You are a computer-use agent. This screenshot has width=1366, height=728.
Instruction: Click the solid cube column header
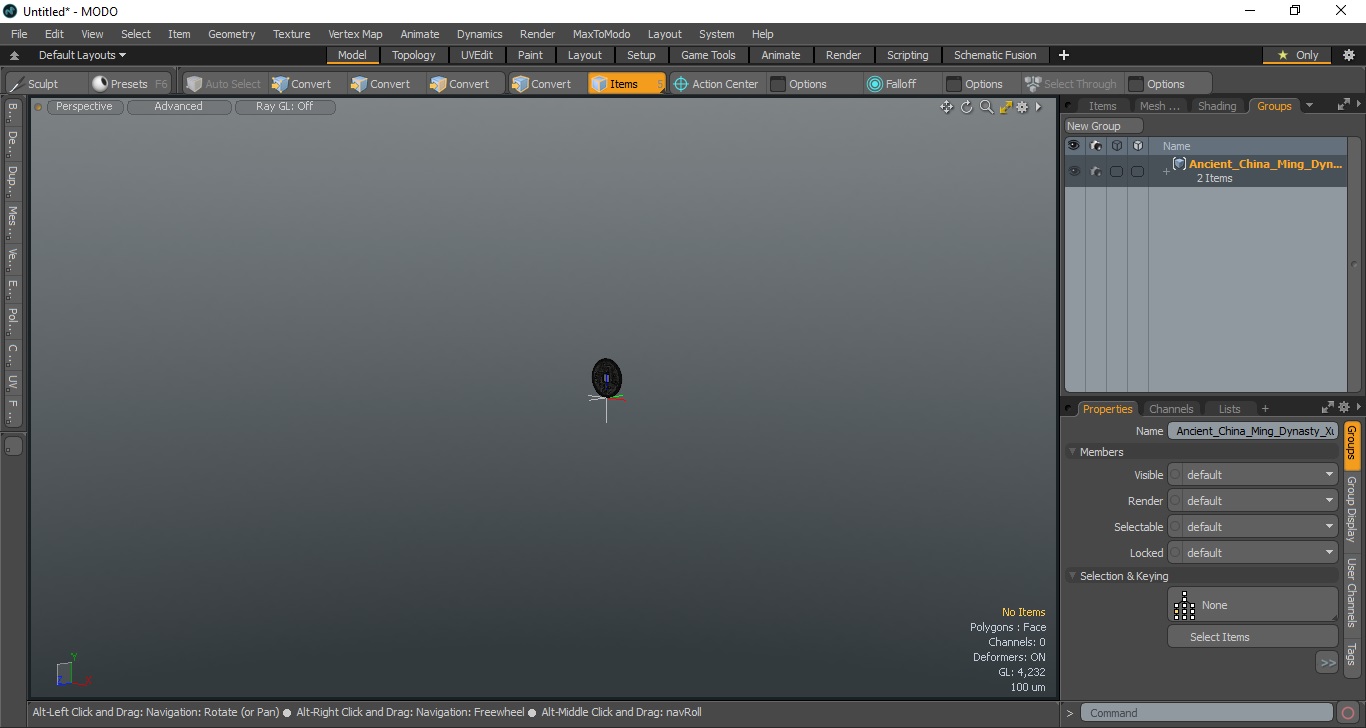[1137, 146]
